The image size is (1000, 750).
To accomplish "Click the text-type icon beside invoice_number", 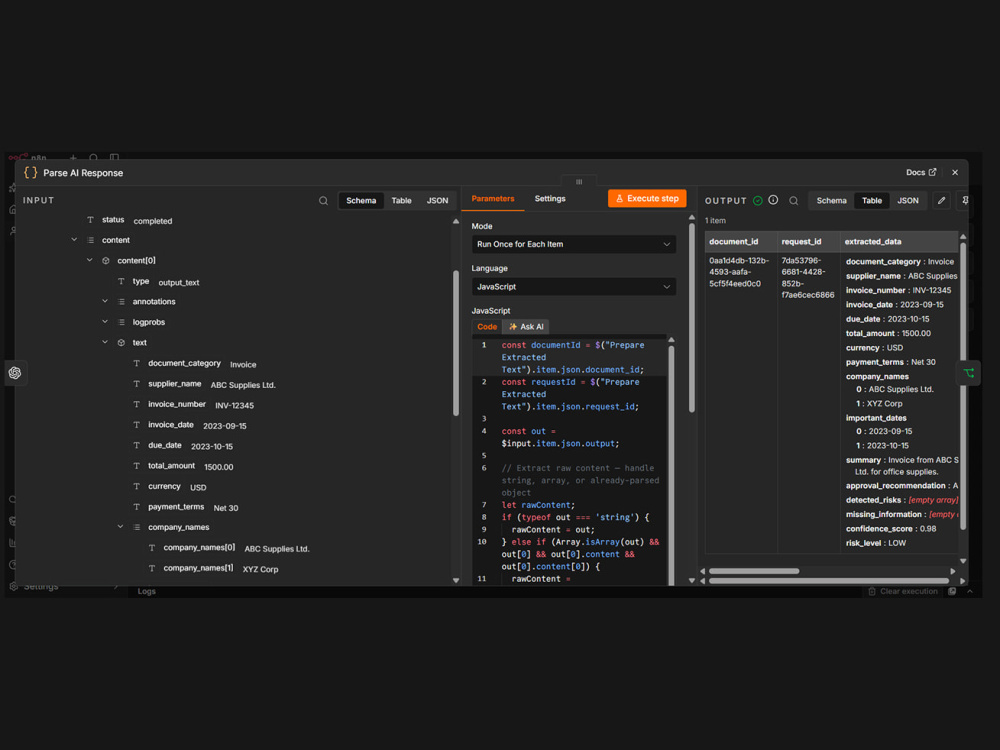I will pyautogui.click(x=136, y=404).
